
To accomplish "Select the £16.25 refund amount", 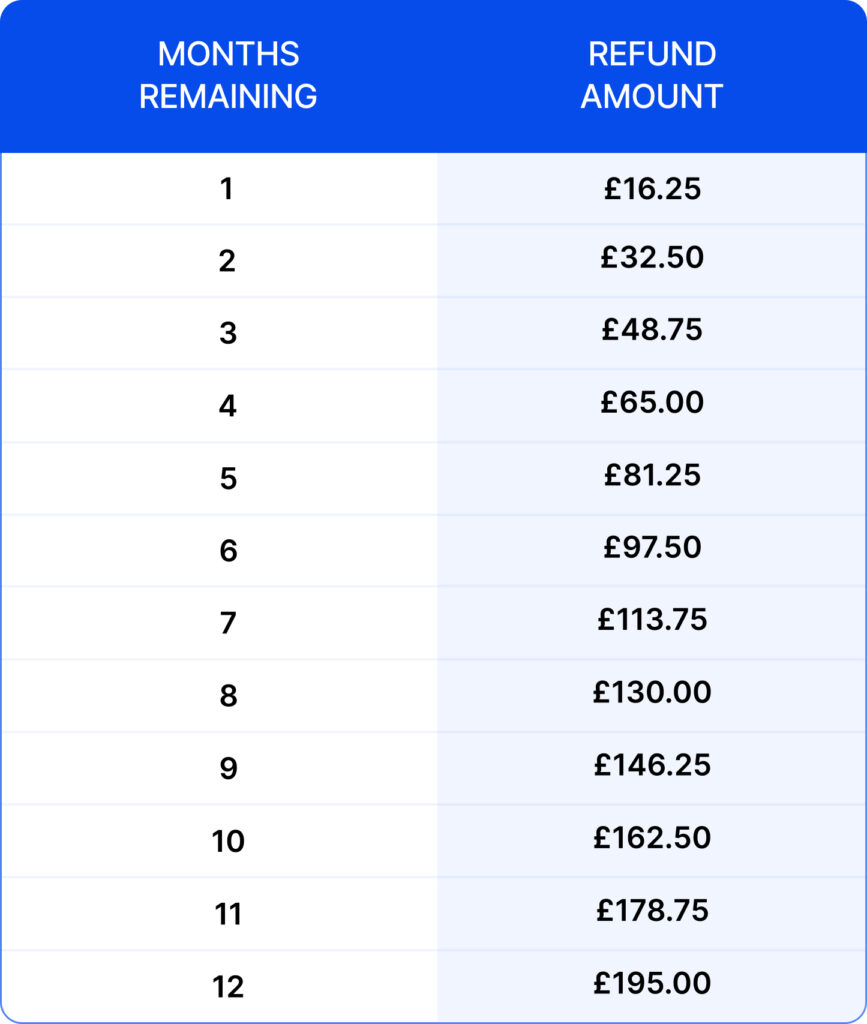I will pos(652,188).
